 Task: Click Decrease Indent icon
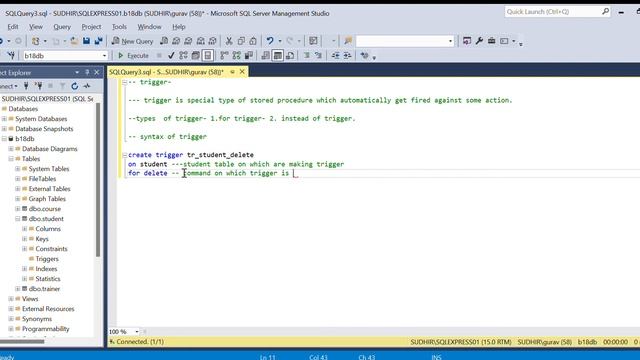[x=335, y=56]
